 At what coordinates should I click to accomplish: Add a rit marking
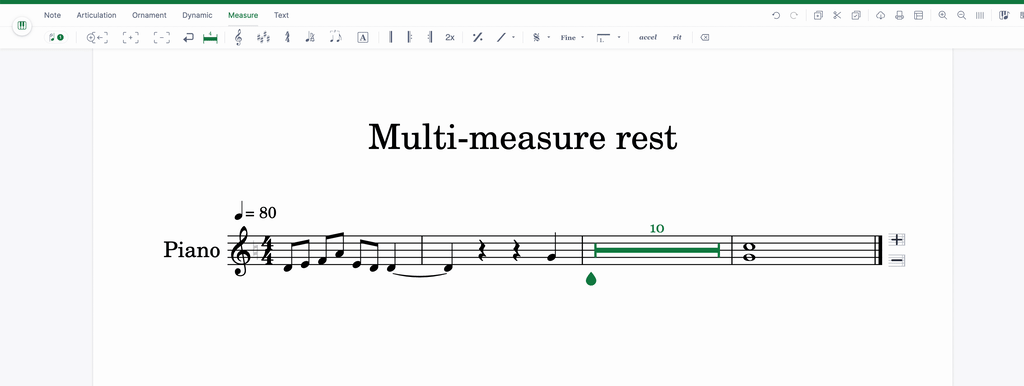click(677, 38)
